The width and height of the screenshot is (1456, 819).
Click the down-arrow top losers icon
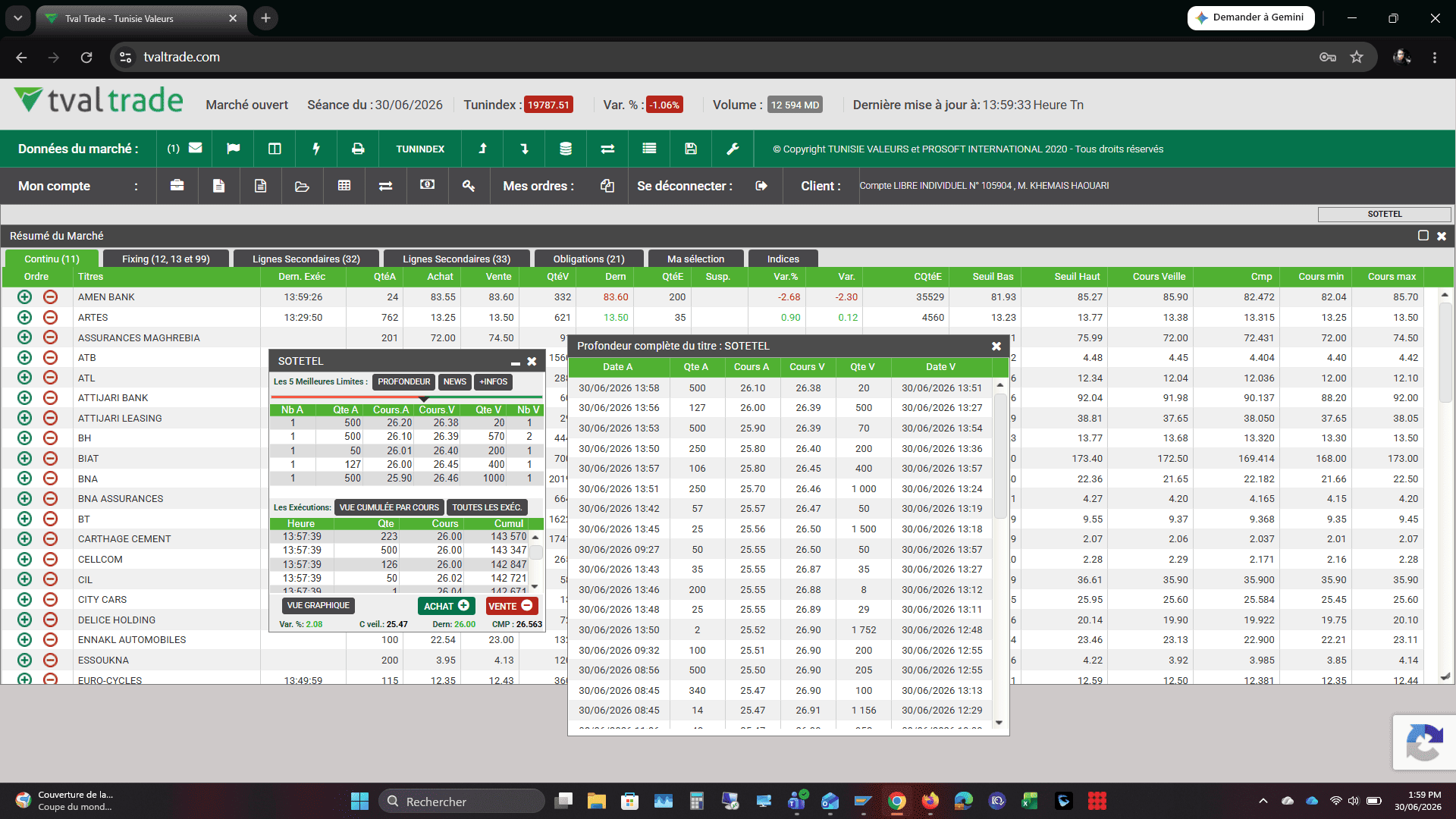(x=524, y=149)
